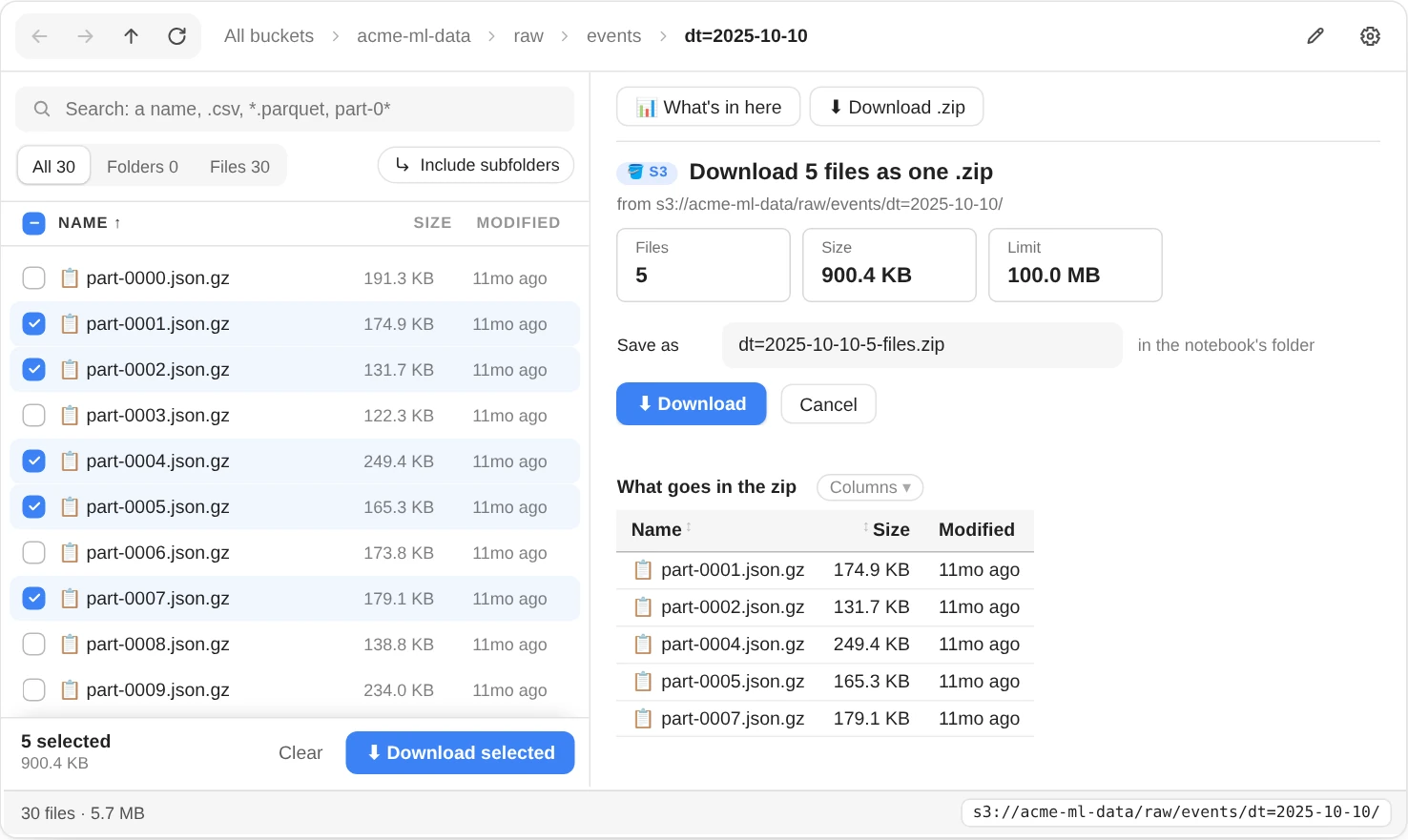Viewport: 1408px width, 840px height.
Task: Click file icon of part-0000.json.gz
Action: [70, 278]
